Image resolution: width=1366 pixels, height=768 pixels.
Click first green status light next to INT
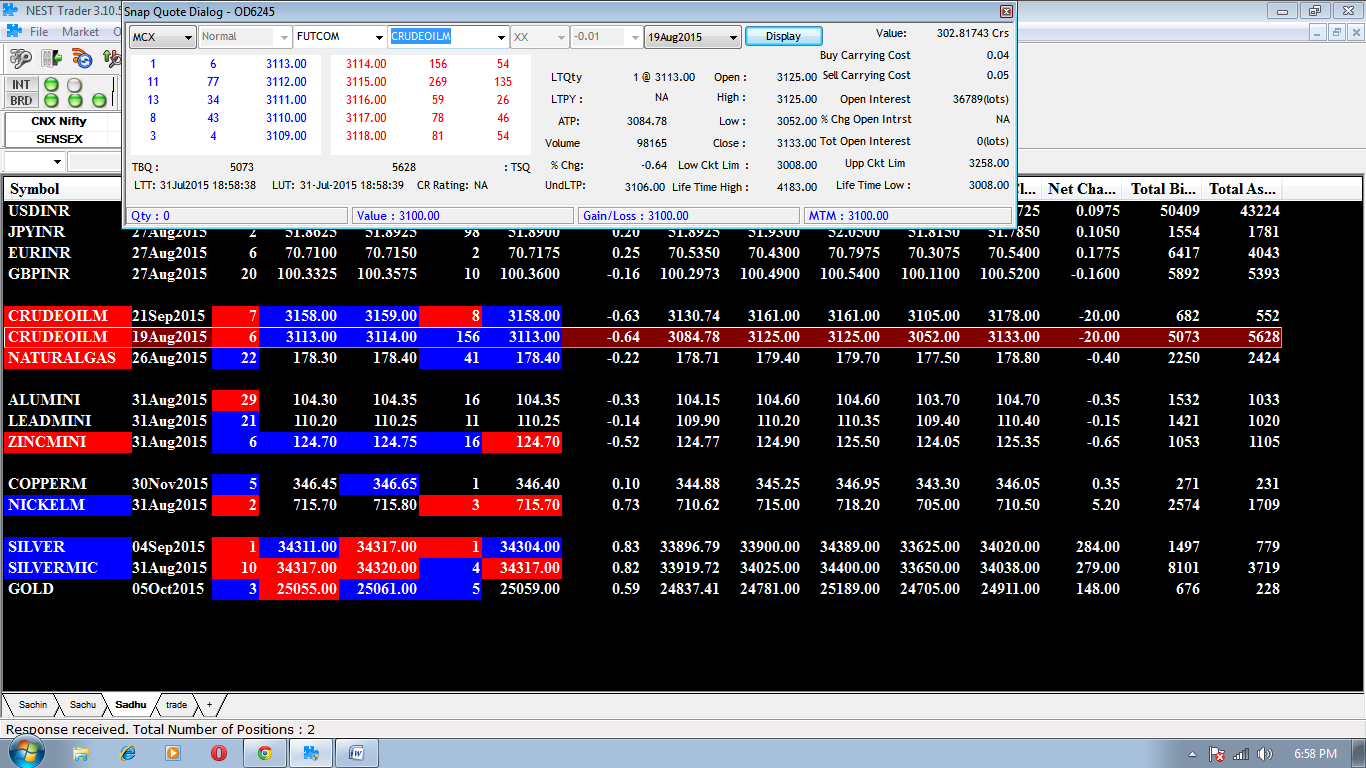tap(51, 85)
